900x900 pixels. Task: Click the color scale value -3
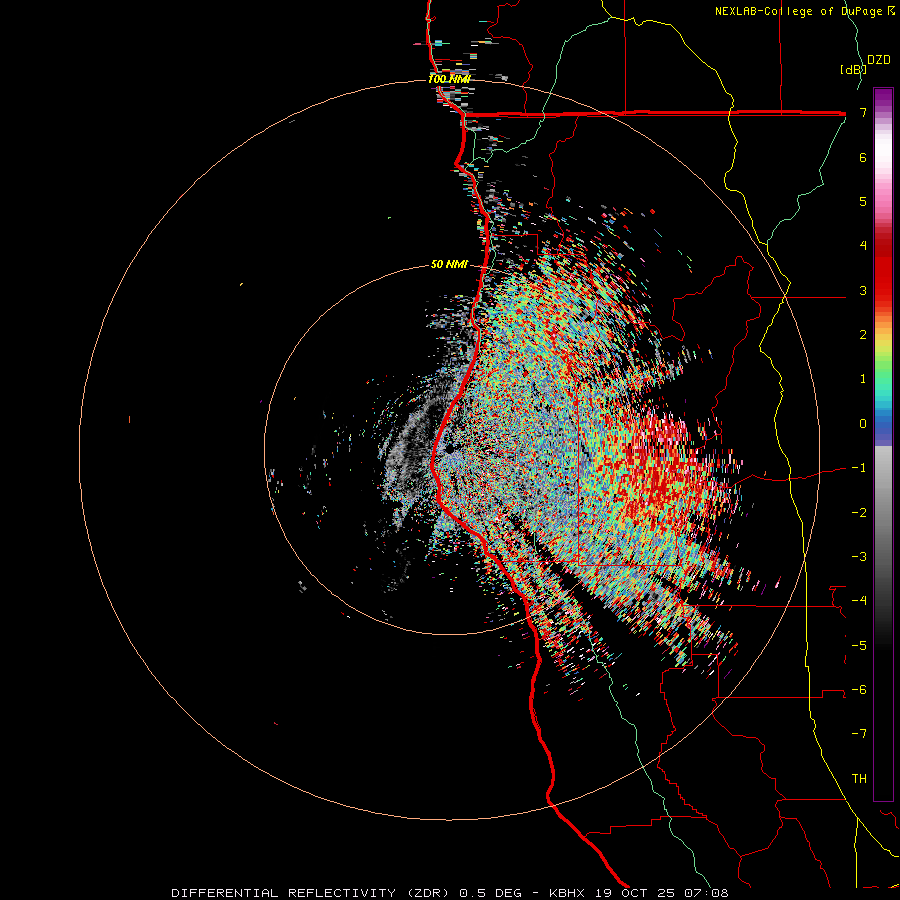coord(859,557)
